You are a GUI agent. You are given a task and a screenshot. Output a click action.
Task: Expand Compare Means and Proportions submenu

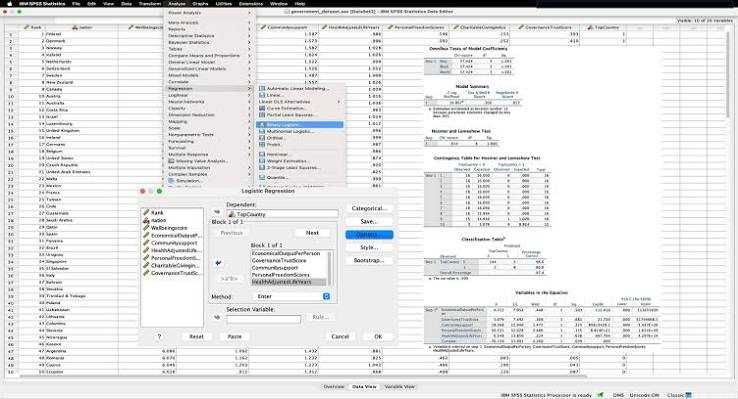(x=249, y=56)
